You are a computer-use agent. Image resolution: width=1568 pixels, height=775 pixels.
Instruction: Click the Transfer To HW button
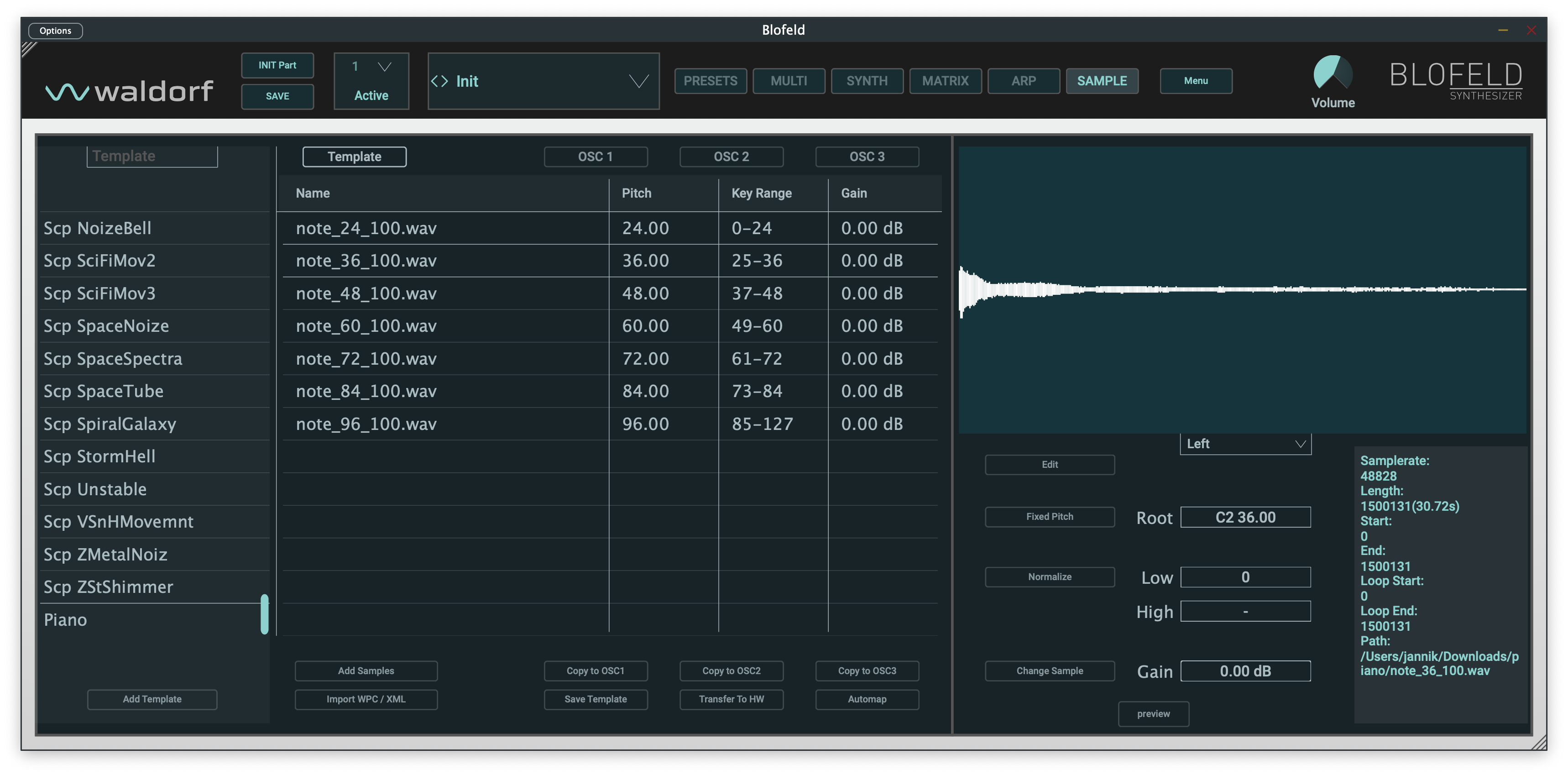coord(731,699)
